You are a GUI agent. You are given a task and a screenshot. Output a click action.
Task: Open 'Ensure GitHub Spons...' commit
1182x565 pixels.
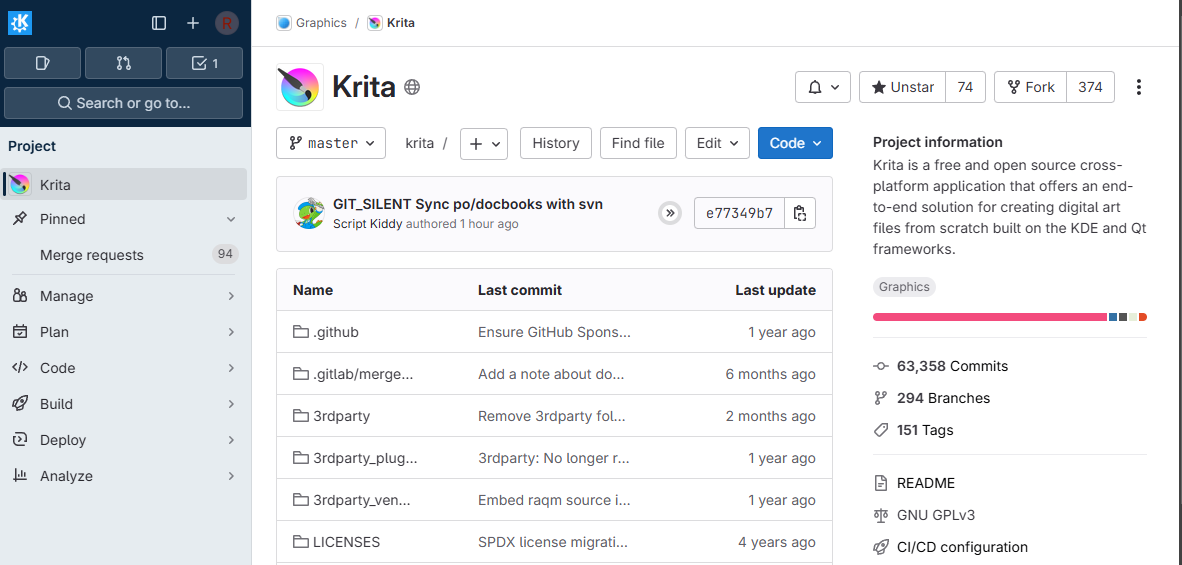[x=554, y=332]
